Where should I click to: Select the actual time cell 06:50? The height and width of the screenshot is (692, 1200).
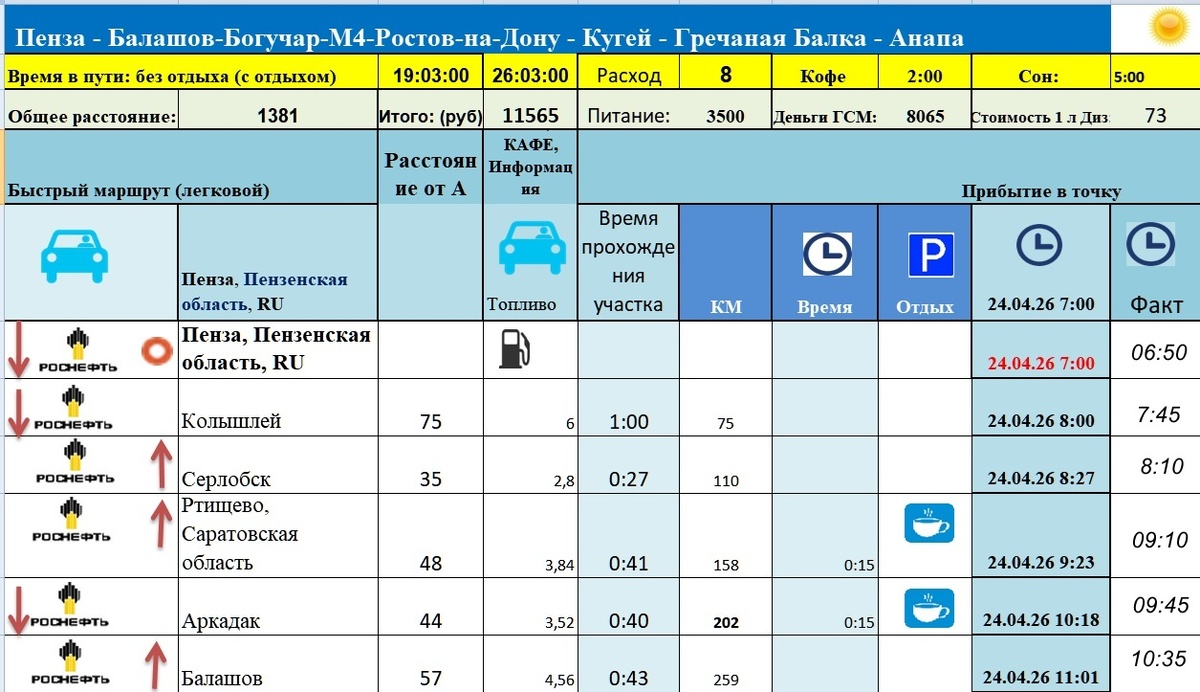pyautogui.click(x=1154, y=350)
